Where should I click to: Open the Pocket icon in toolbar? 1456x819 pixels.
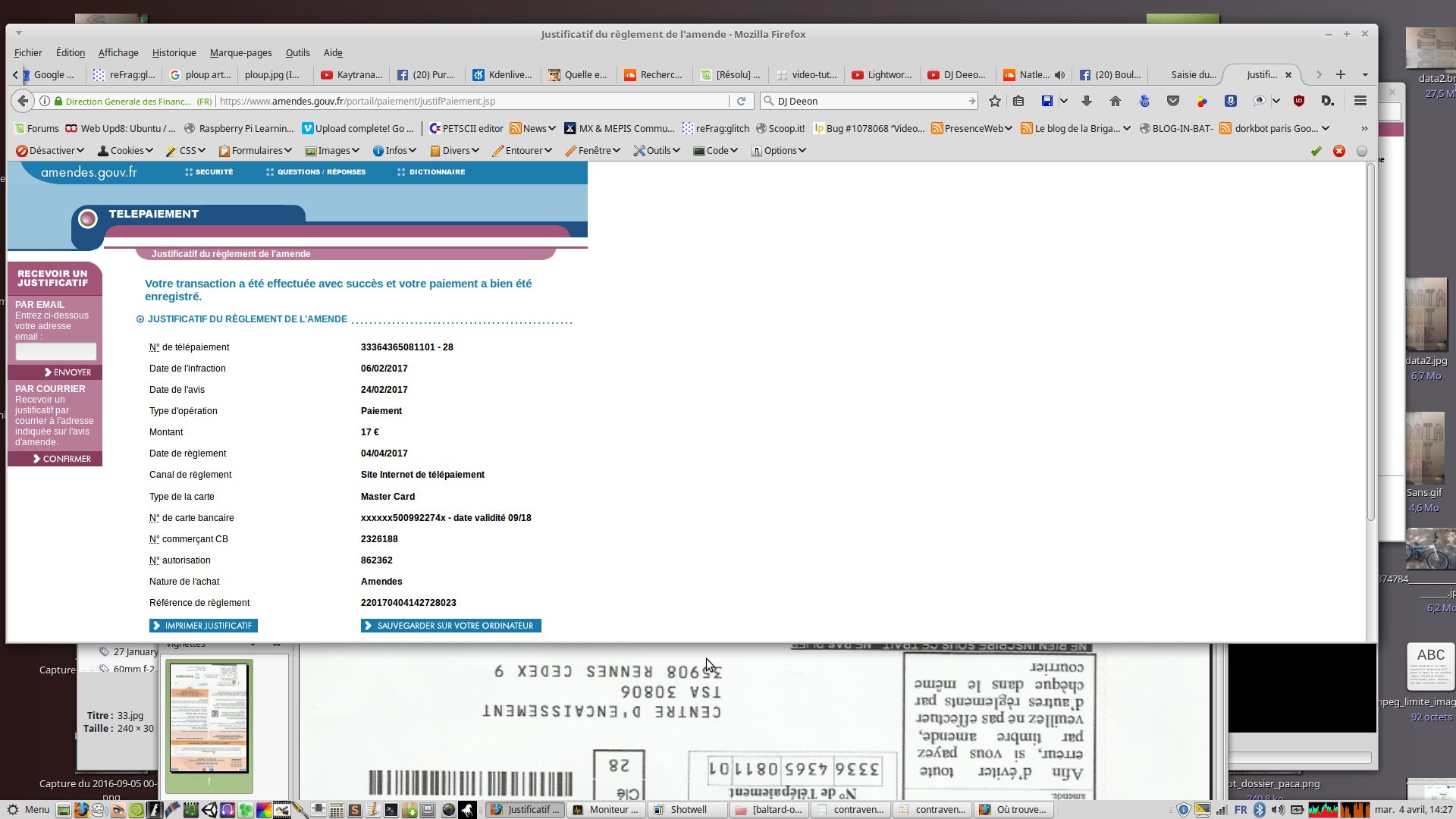click(x=1173, y=101)
